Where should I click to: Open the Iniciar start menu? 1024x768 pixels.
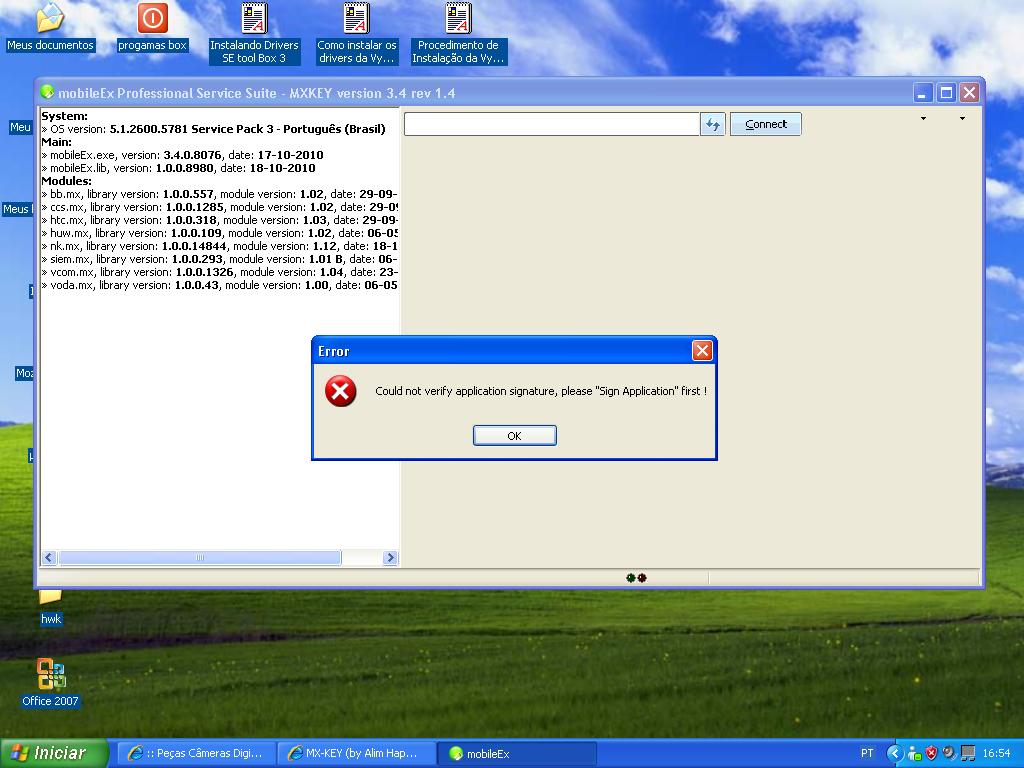54,753
